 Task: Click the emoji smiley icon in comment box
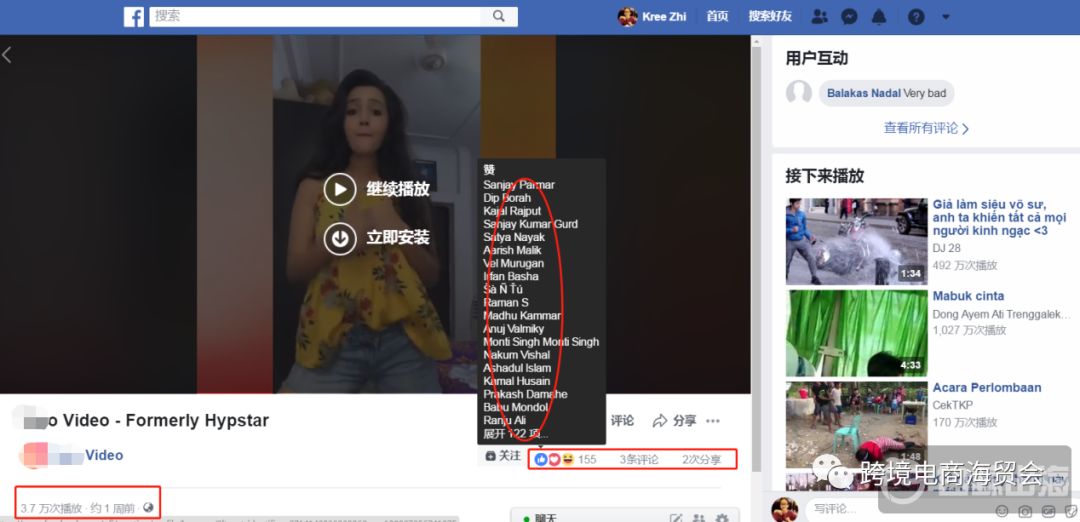click(x=1002, y=511)
